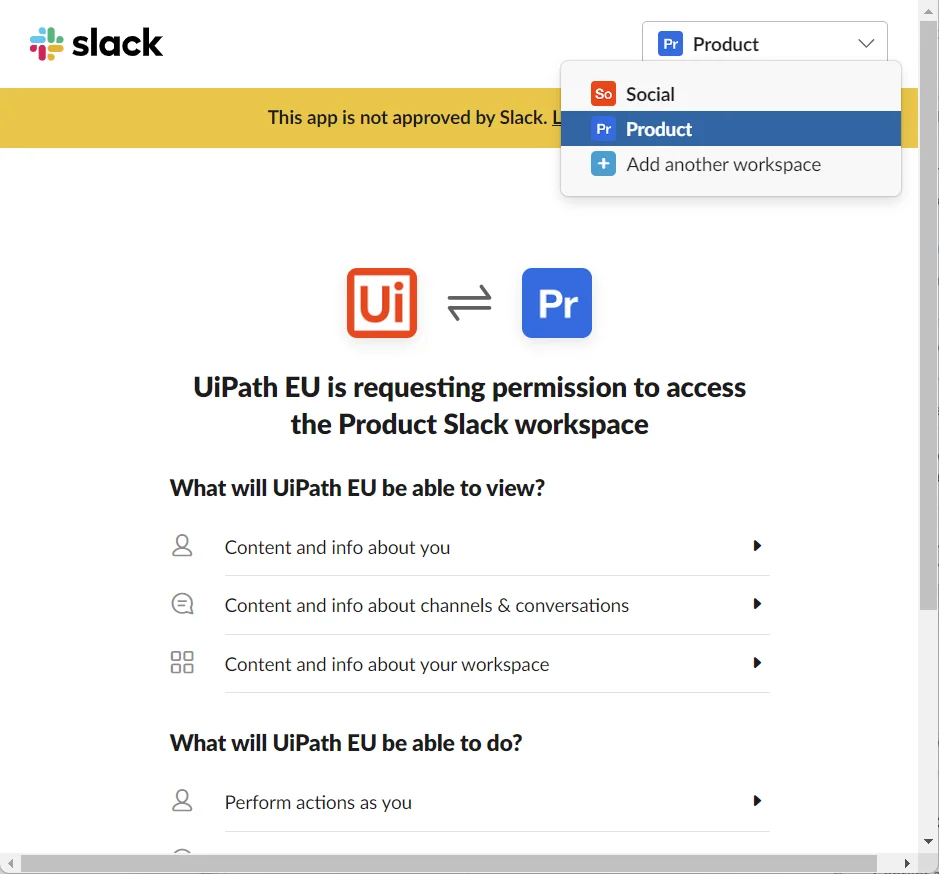Expand the channels & conversations permission arrow

757,604
